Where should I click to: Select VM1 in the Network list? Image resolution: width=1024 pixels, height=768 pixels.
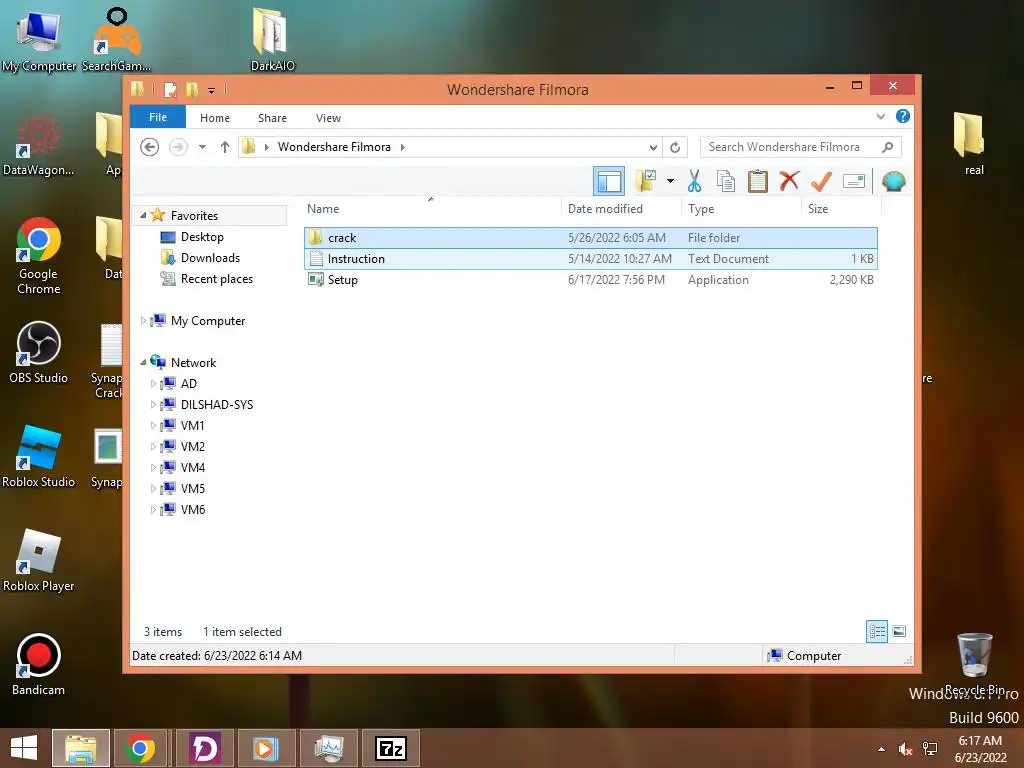pos(192,425)
